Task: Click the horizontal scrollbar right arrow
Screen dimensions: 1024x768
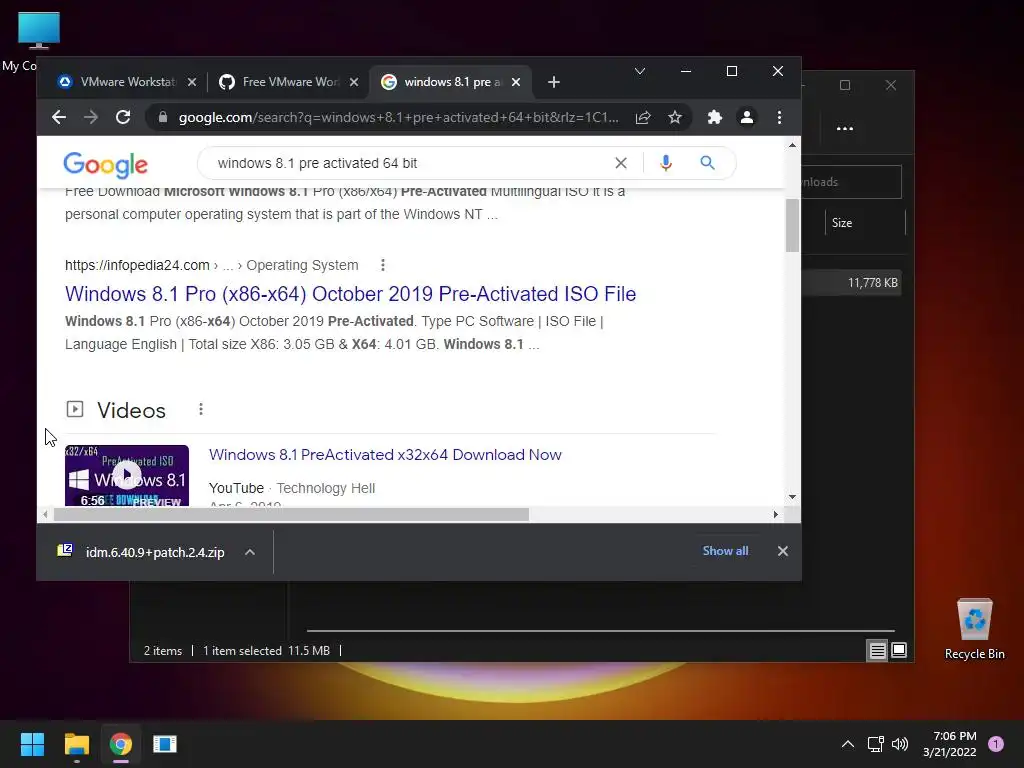Action: coord(775,515)
